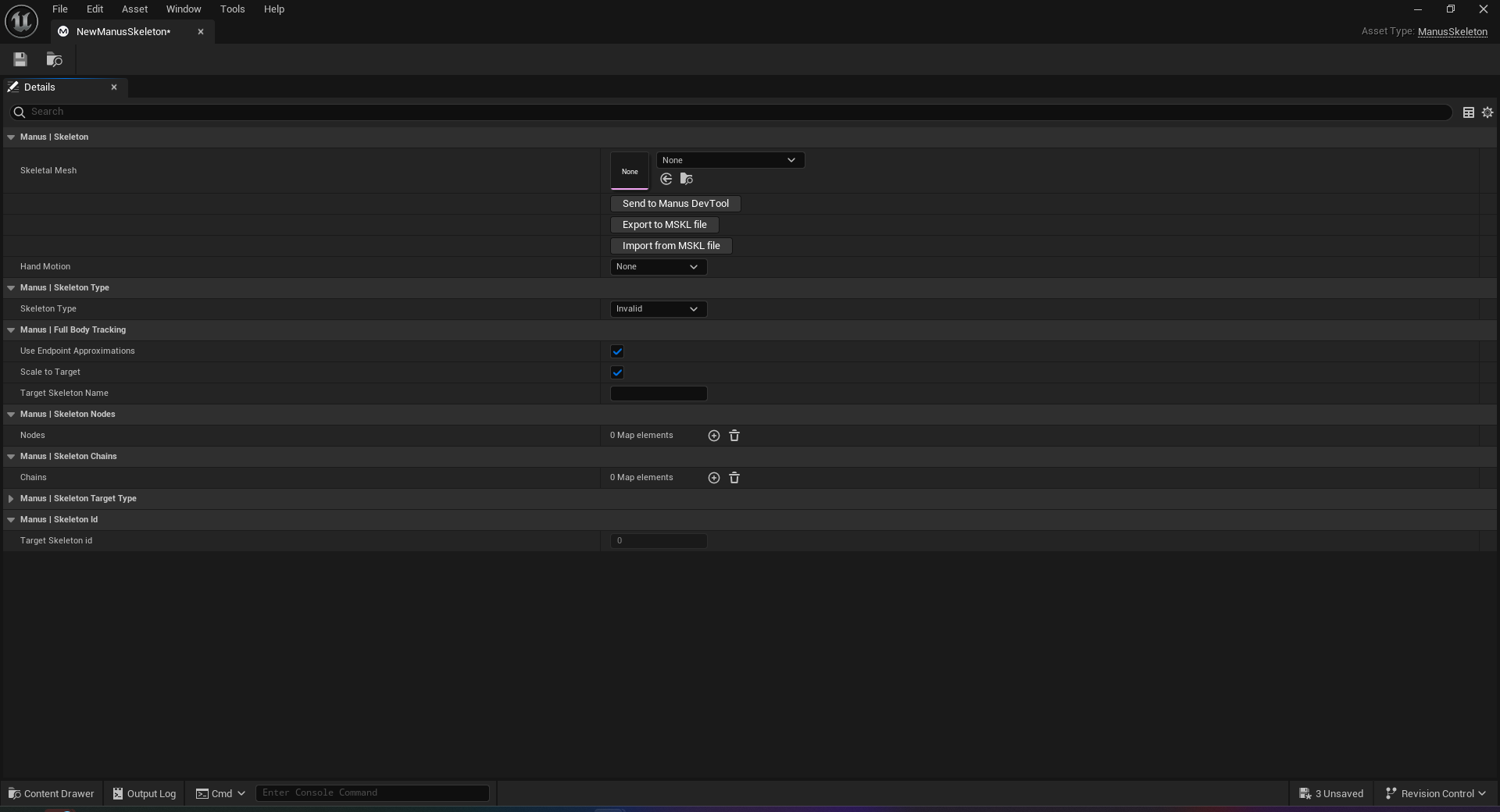The image size is (1500, 812).
Task: Open the property matrix table view icon
Action: 1469,112
